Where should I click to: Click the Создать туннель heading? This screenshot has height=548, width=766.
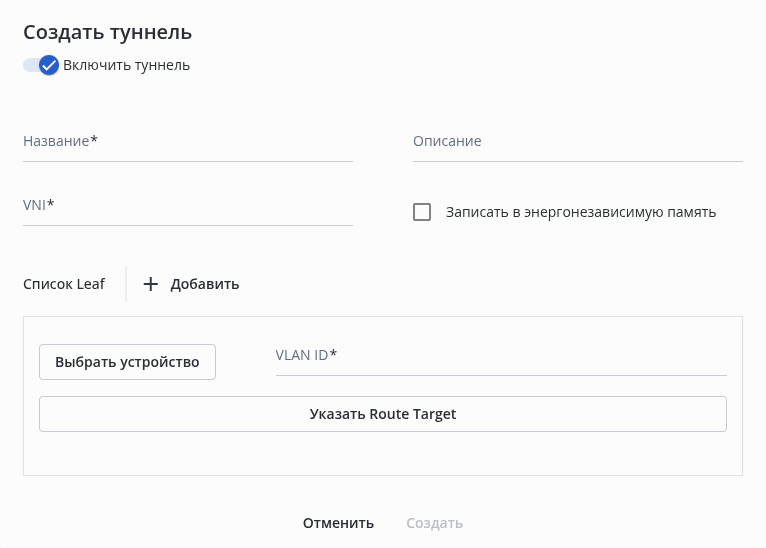click(107, 32)
